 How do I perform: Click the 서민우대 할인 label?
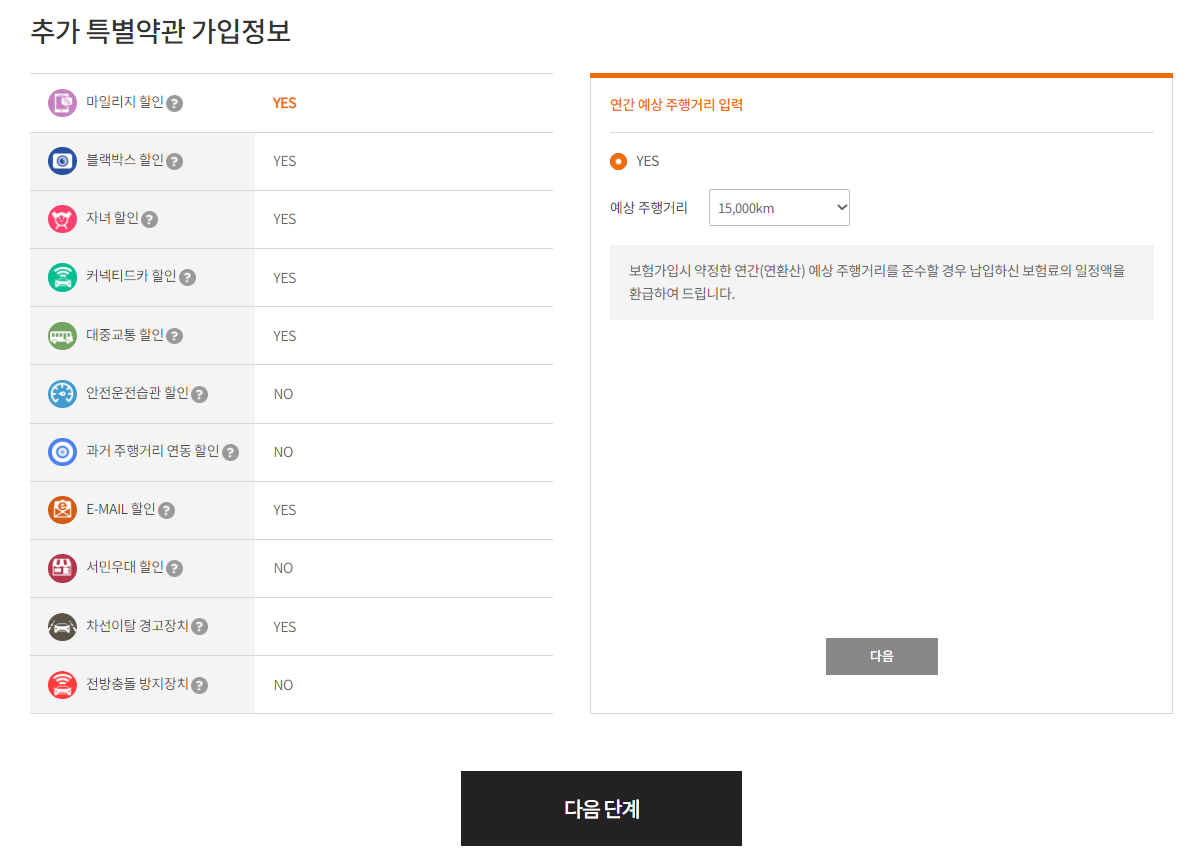[125, 567]
